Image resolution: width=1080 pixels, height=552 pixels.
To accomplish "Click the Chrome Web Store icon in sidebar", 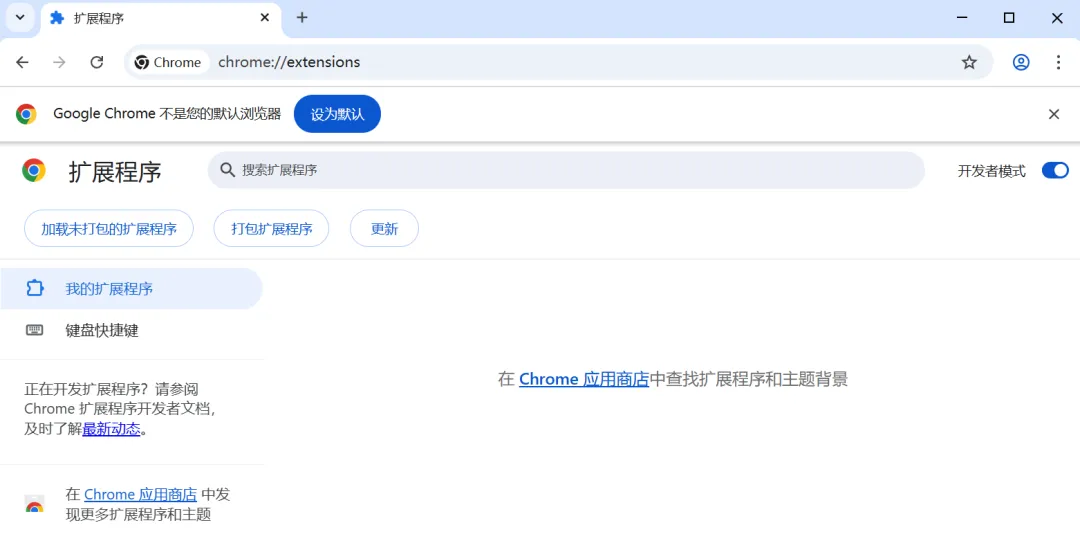I will click(x=34, y=504).
